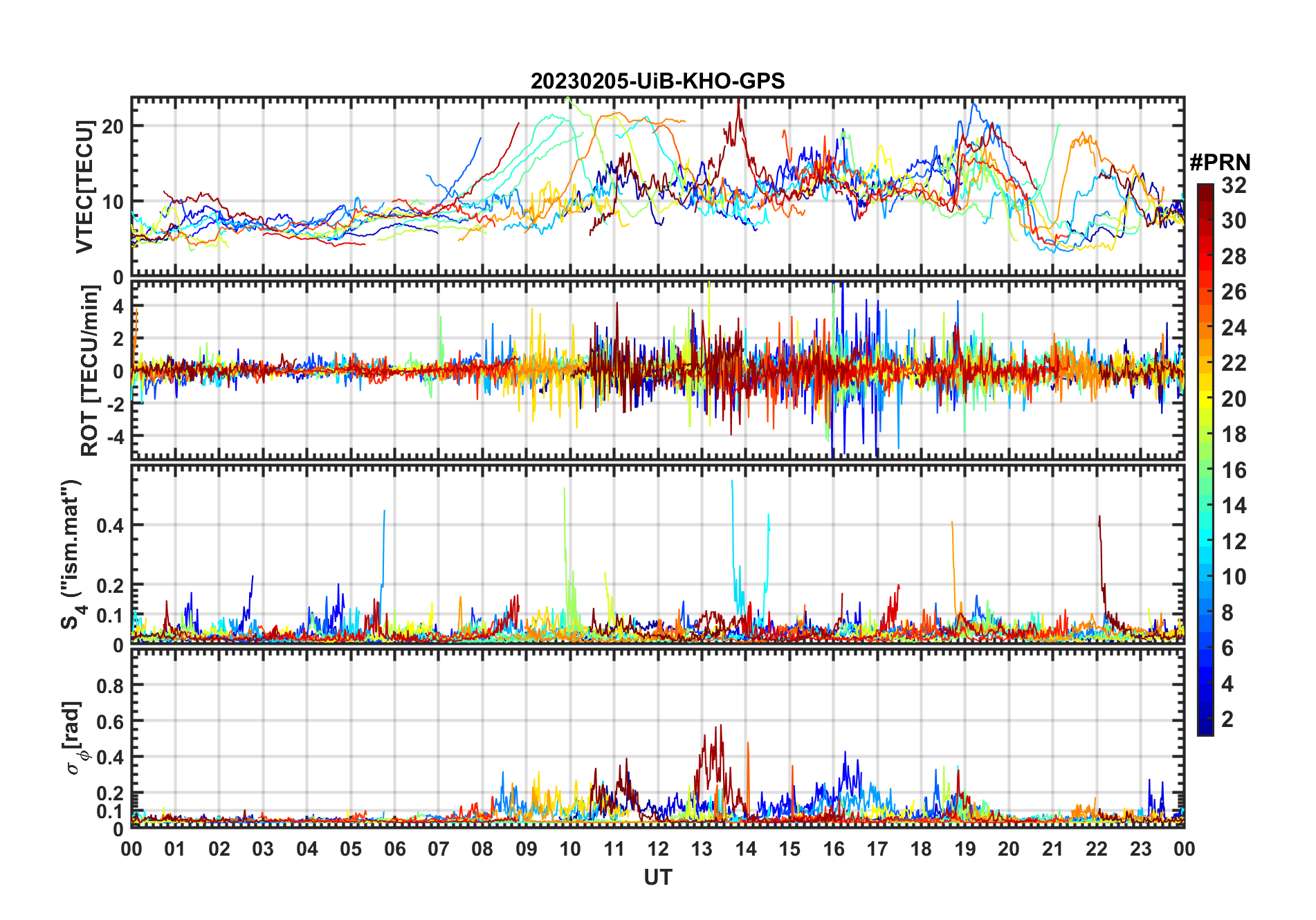
Task: Click x-axis hour label 17
Action: click(x=877, y=849)
